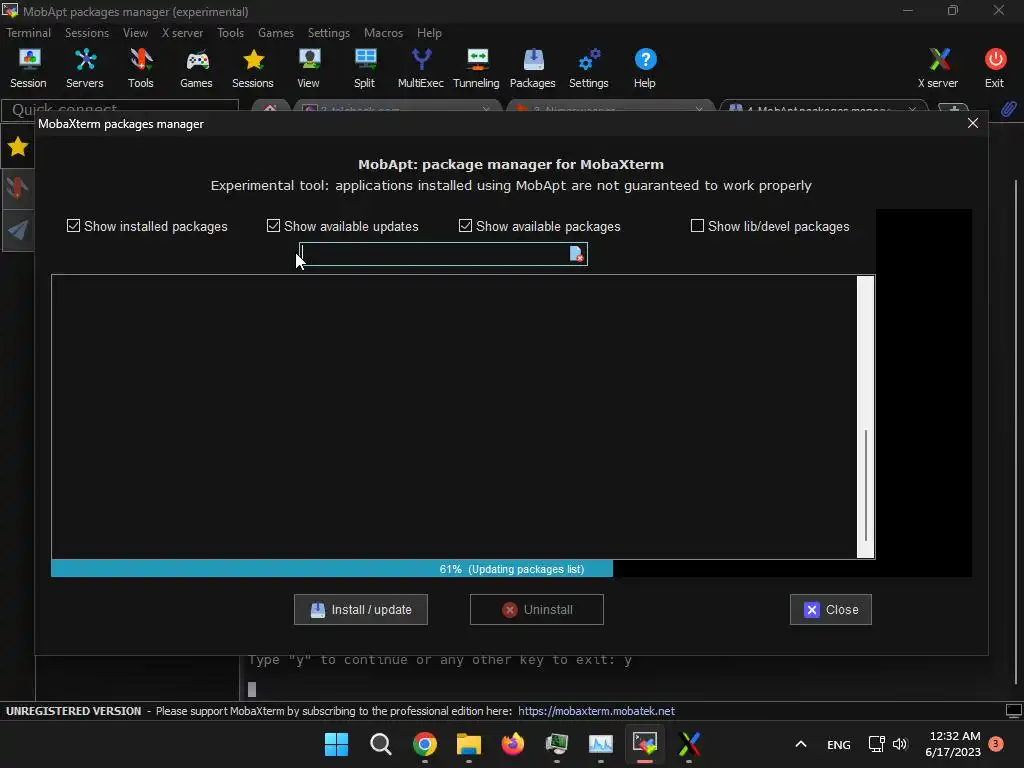
Task: Open the Tunneling toolbar icon
Action: pos(477,68)
